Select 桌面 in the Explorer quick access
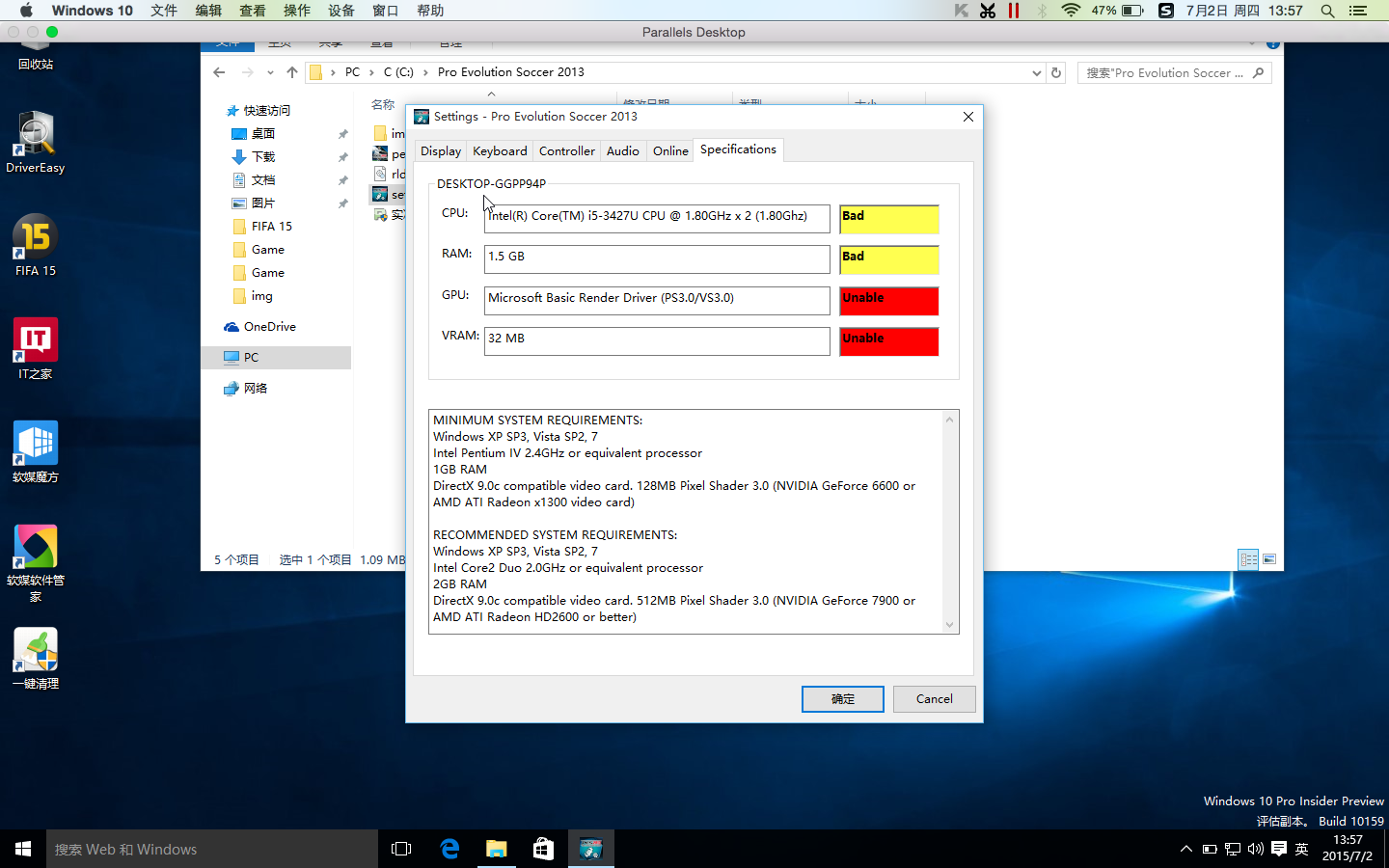 (x=263, y=134)
